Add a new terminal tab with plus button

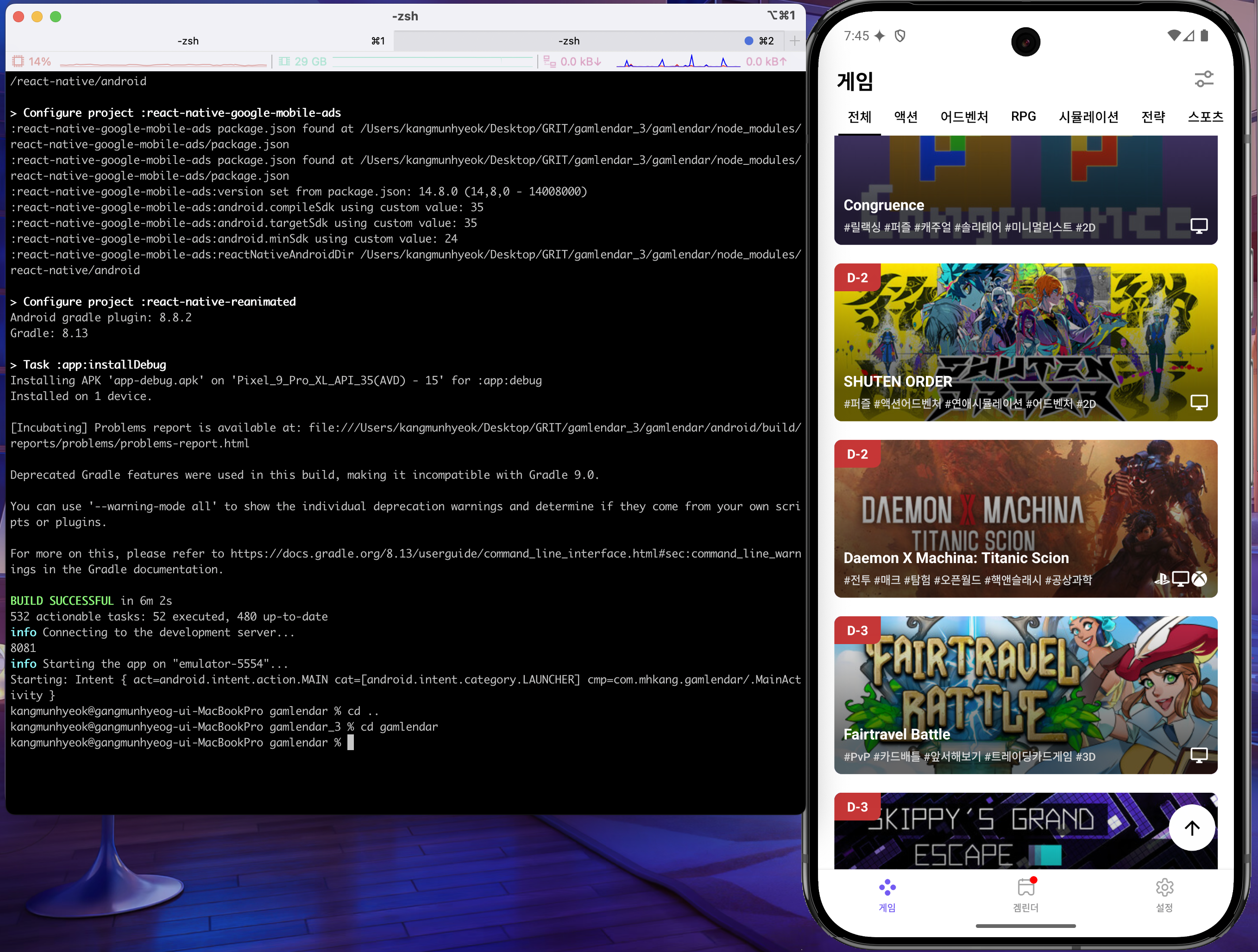click(794, 41)
